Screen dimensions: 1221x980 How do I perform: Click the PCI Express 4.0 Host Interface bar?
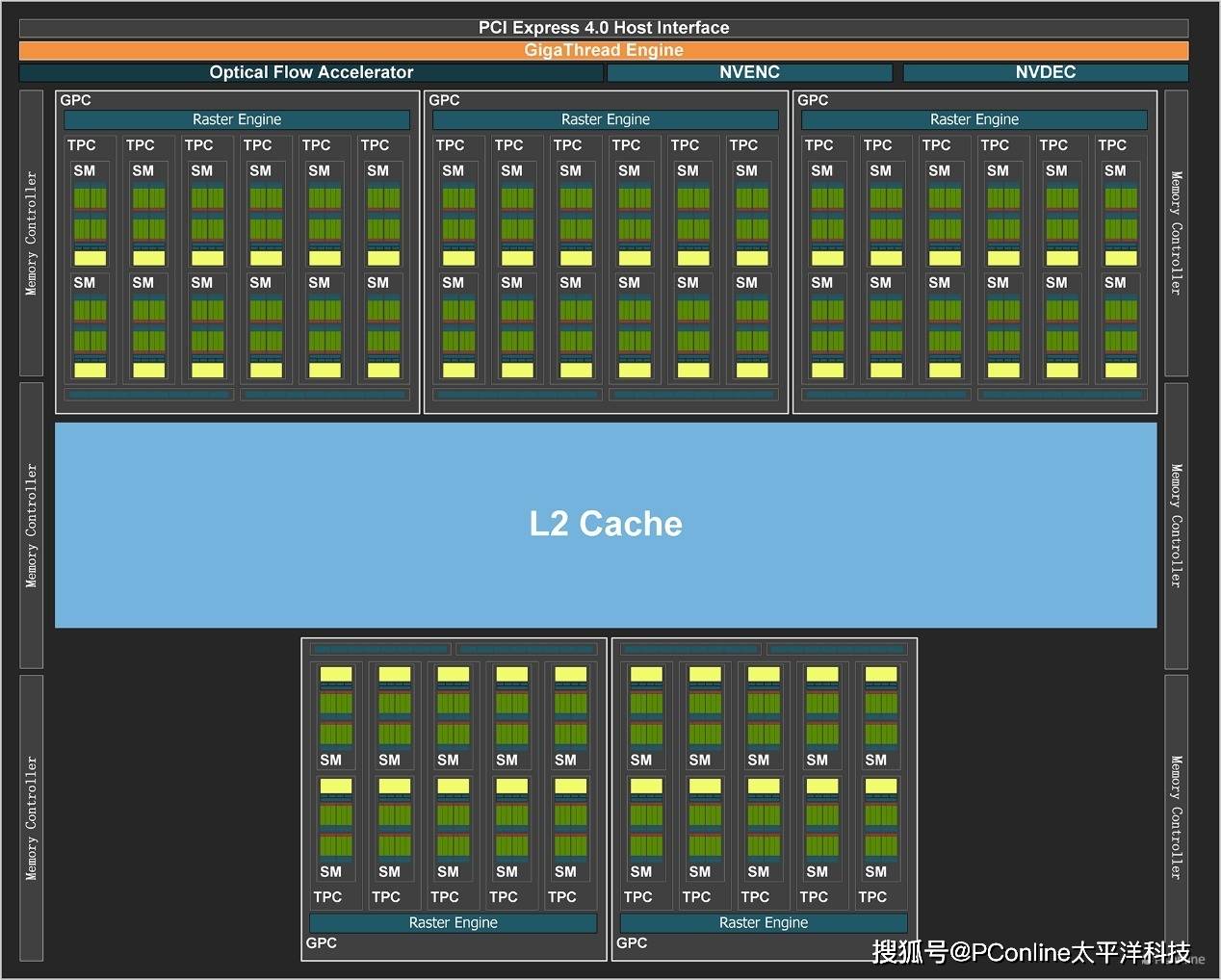[604, 28]
